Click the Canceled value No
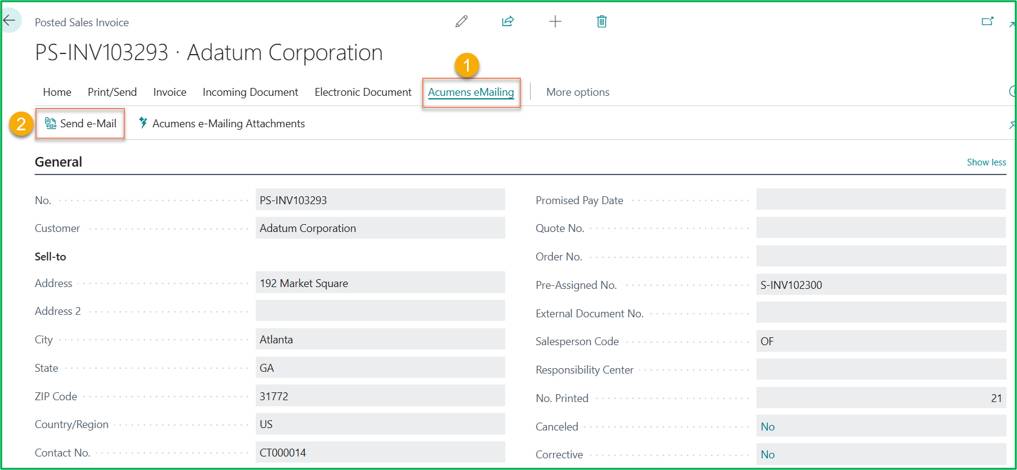This screenshot has width=1017, height=470. pos(767,427)
